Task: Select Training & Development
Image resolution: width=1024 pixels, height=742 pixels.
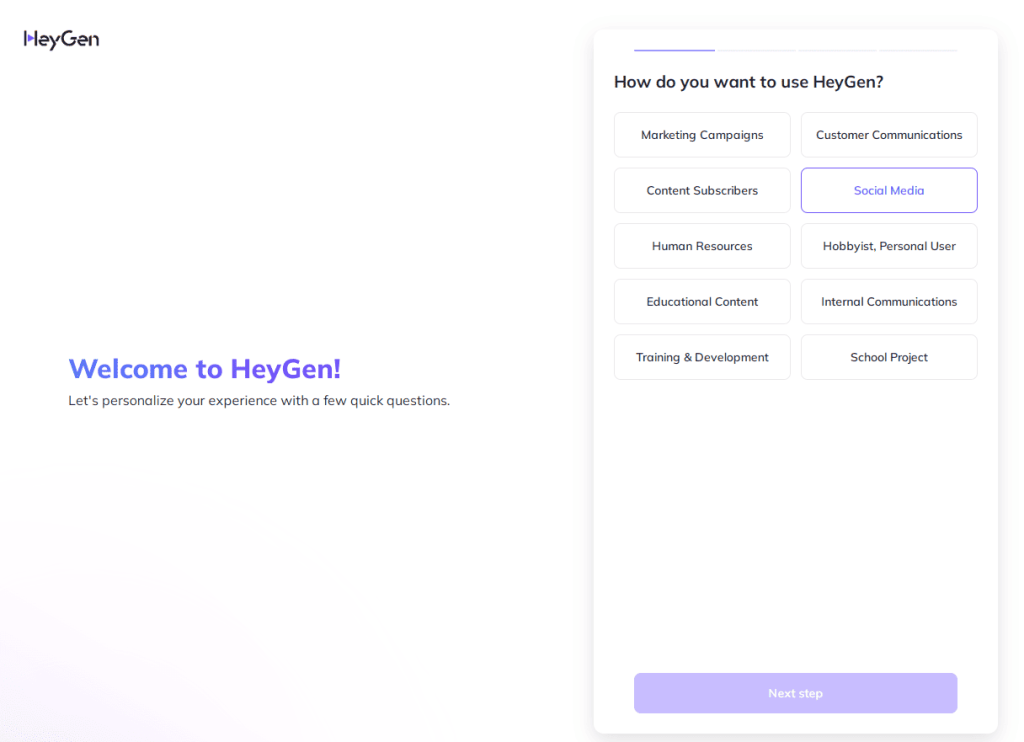Action: tap(701, 357)
